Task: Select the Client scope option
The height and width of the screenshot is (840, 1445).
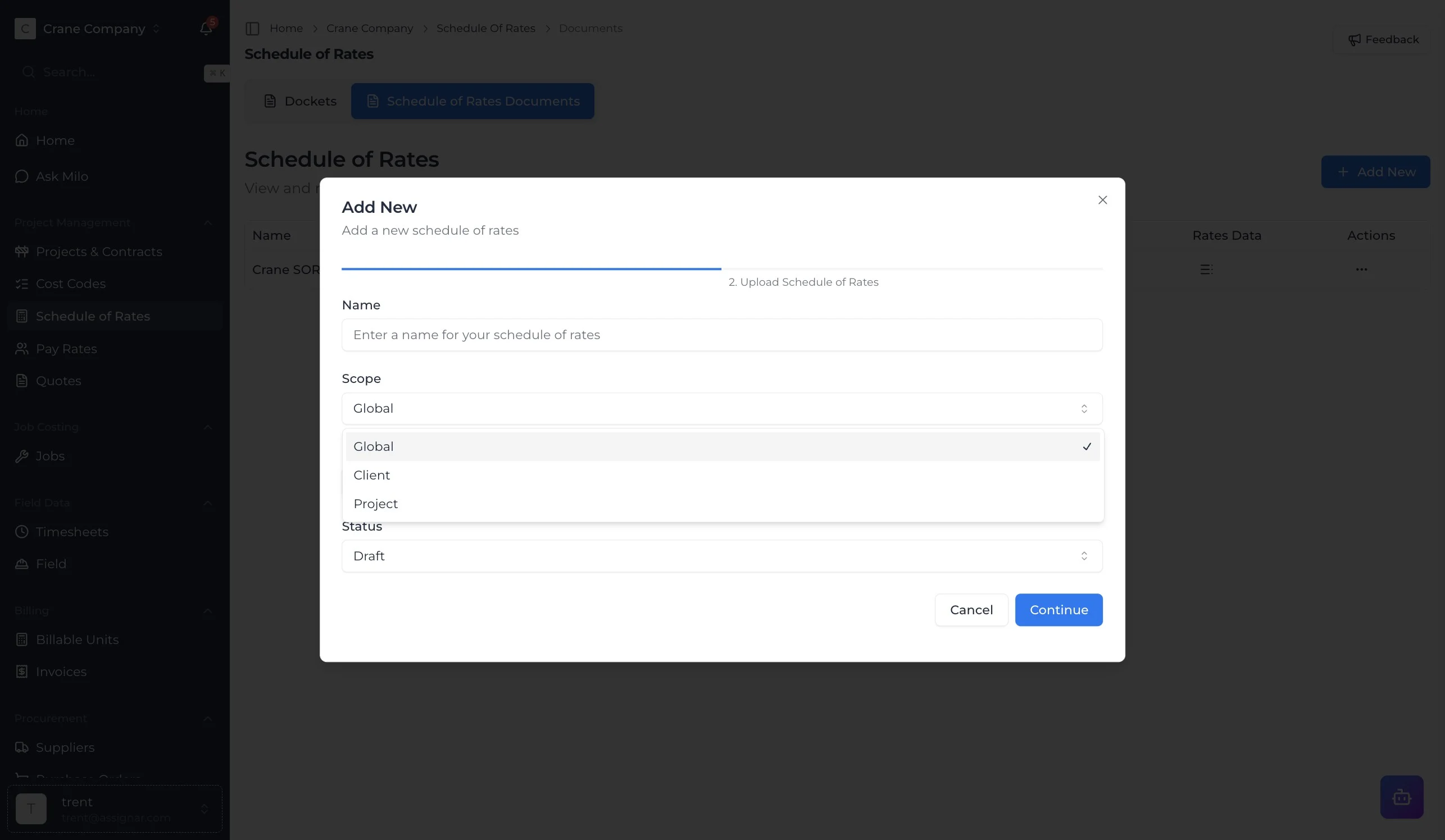Action: click(x=371, y=475)
